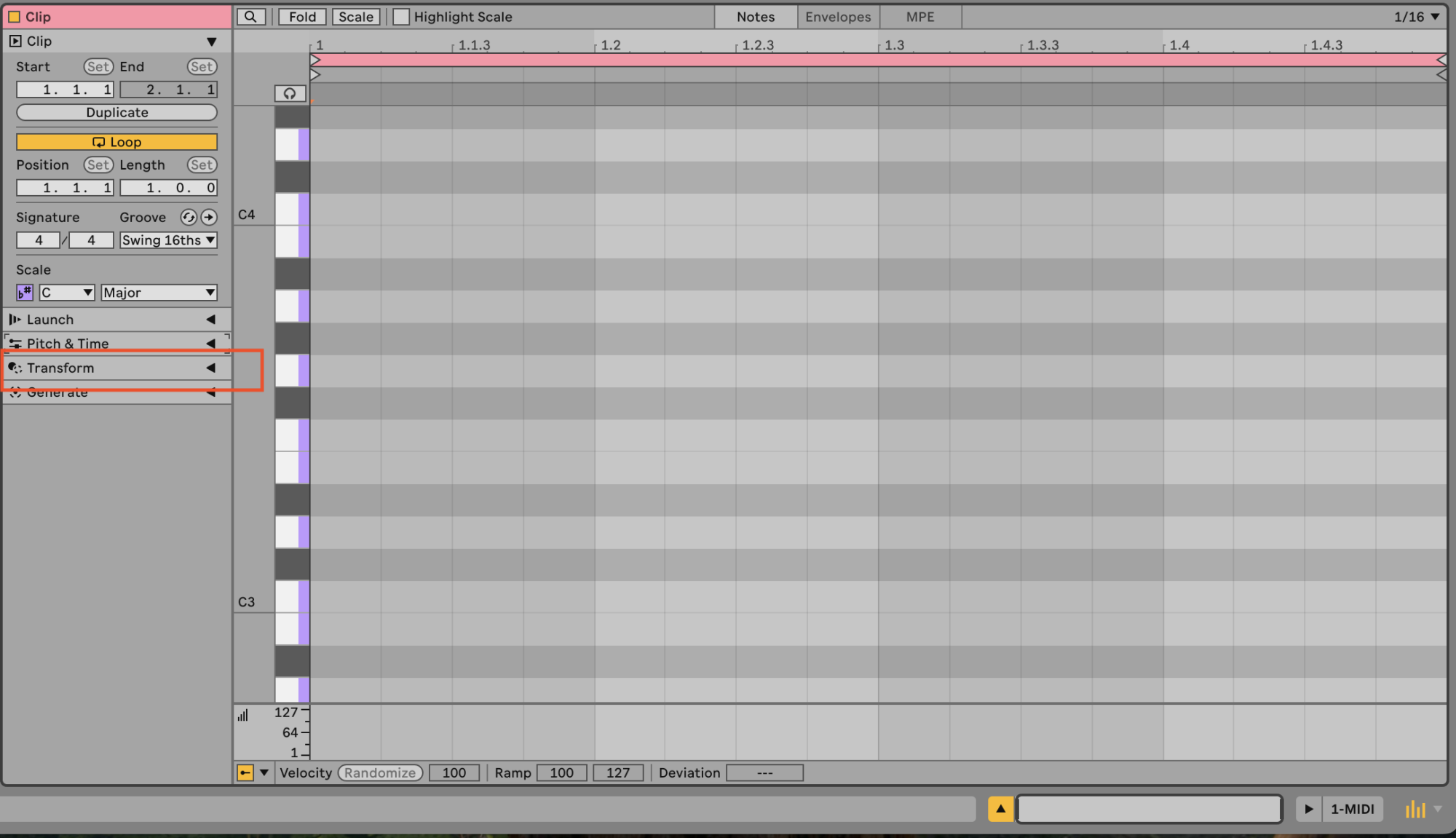Click the commit groove arrow icon

pos(209,217)
